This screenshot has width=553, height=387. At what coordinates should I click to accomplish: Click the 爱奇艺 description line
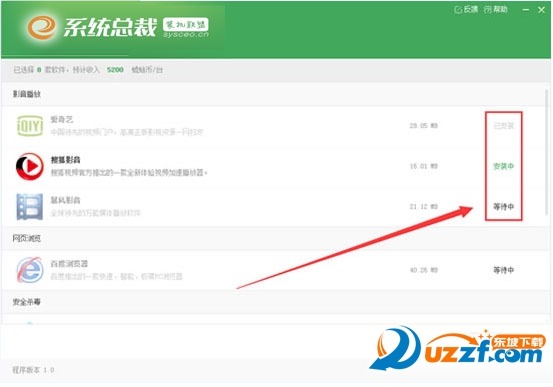[x=127, y=132]
